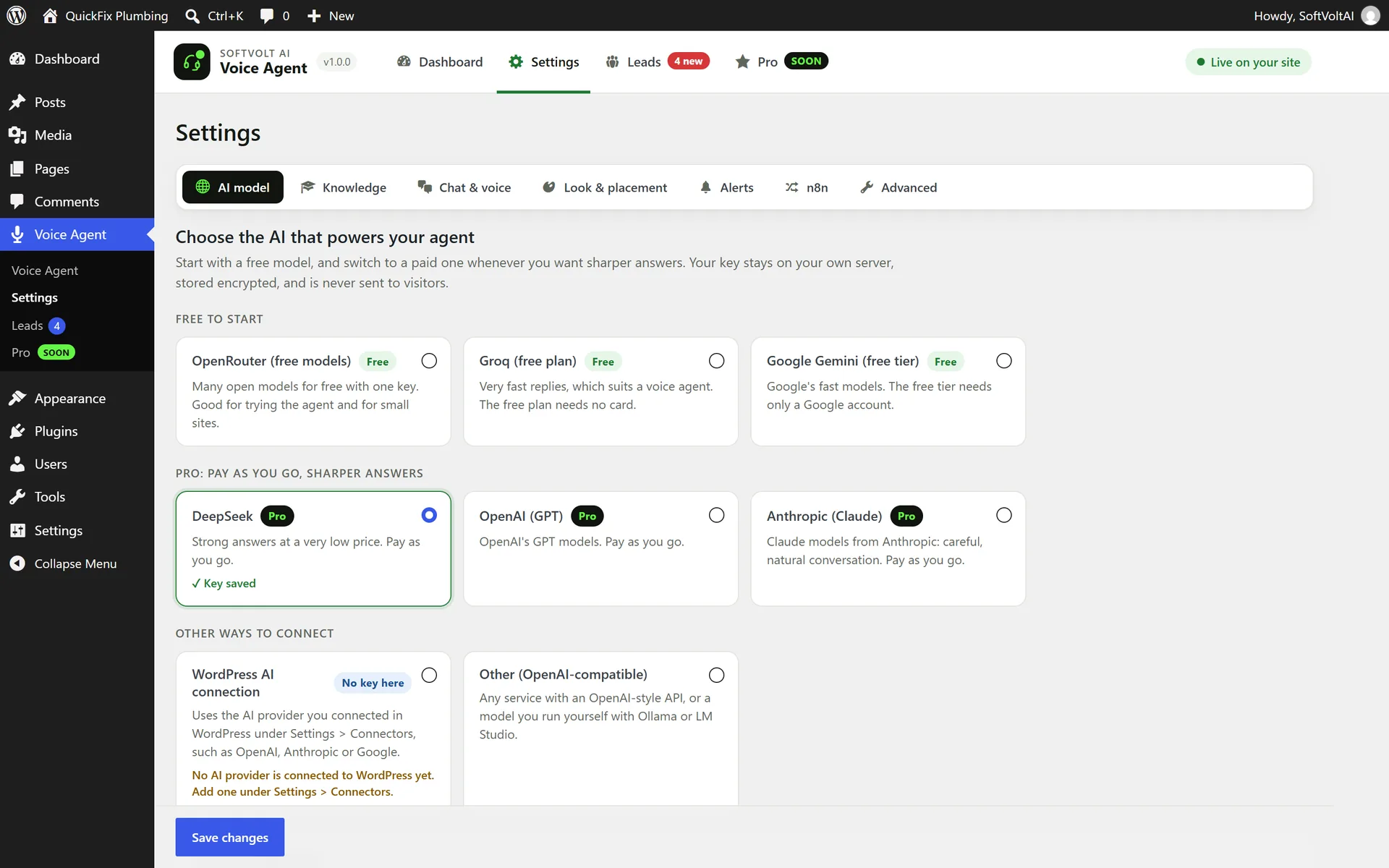Open Comments in the admin sidebar
The image size is (1389, 868).
pyautogui.click(x=67, y=202)
